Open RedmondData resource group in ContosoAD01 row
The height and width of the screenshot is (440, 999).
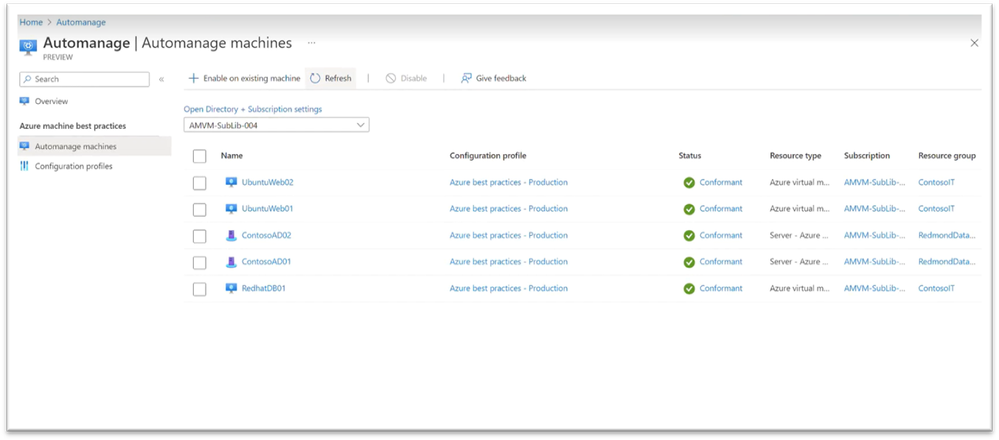tap(947, 262)
